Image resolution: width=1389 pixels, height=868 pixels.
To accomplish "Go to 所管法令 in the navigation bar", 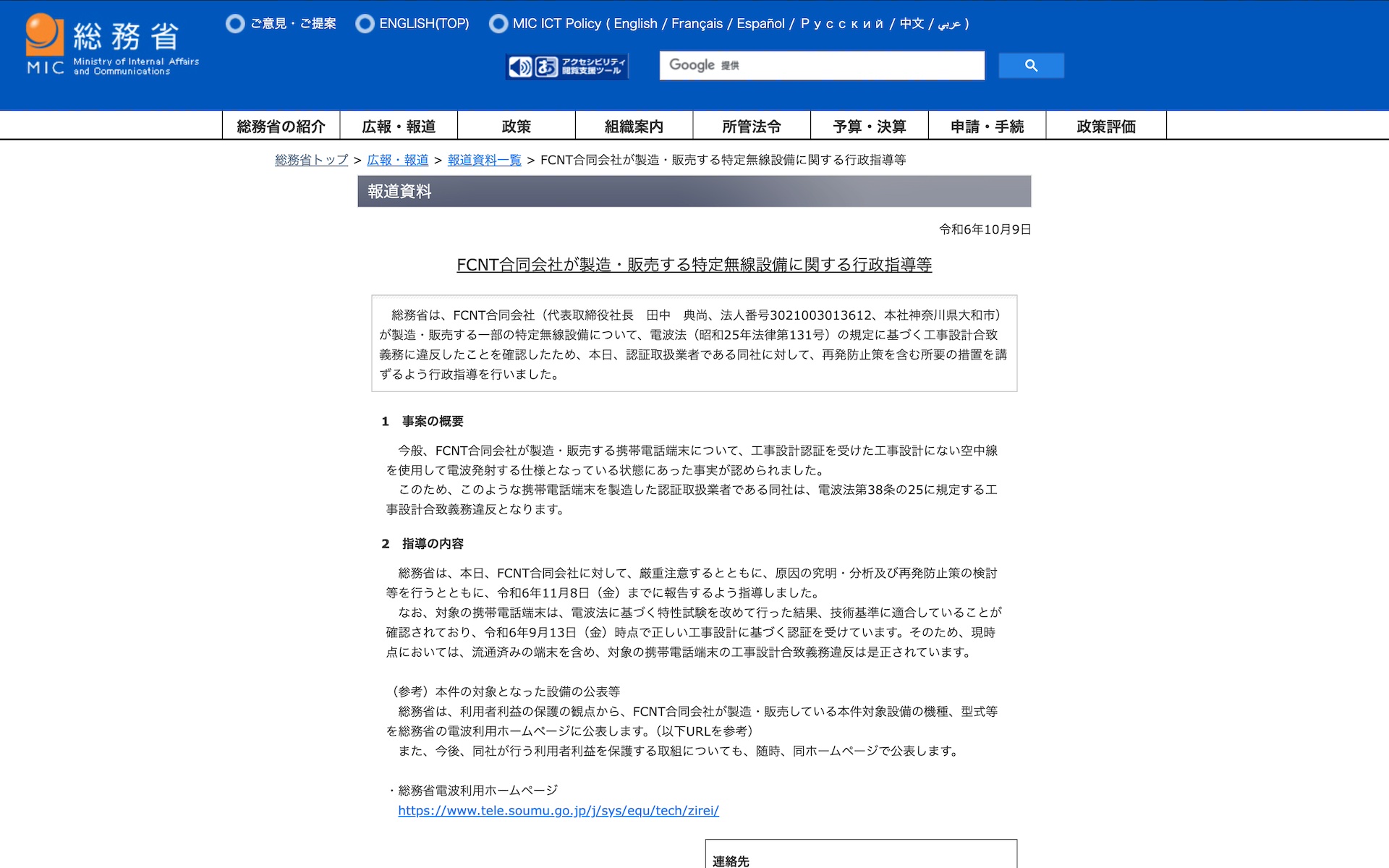I will [x=751, y=127].
